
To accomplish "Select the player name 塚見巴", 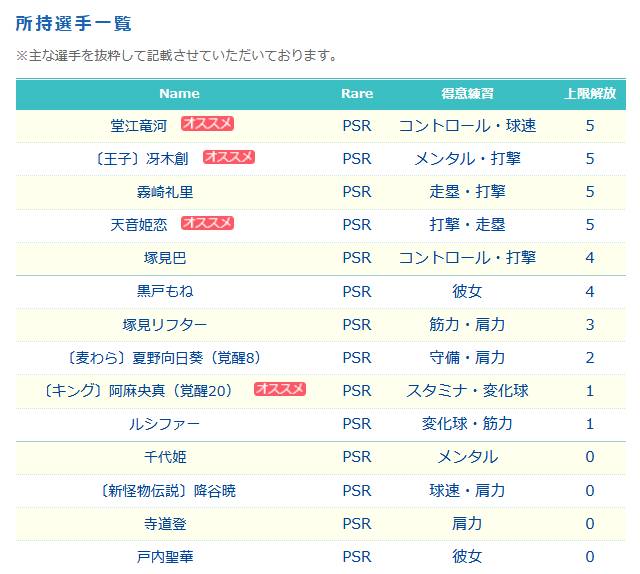I will point(165,258).
